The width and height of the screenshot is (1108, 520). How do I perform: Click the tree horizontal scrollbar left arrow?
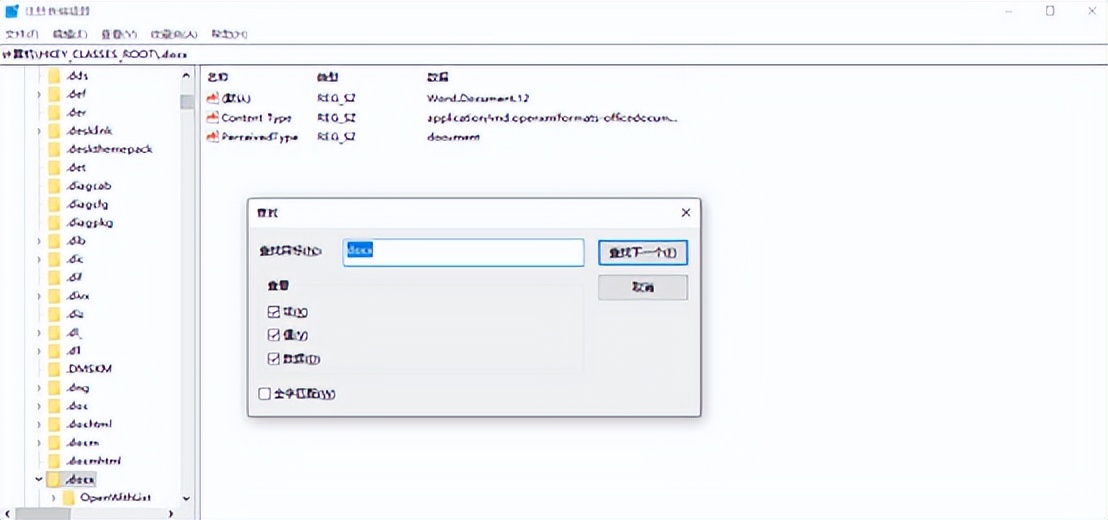click(x=7, y=514)
